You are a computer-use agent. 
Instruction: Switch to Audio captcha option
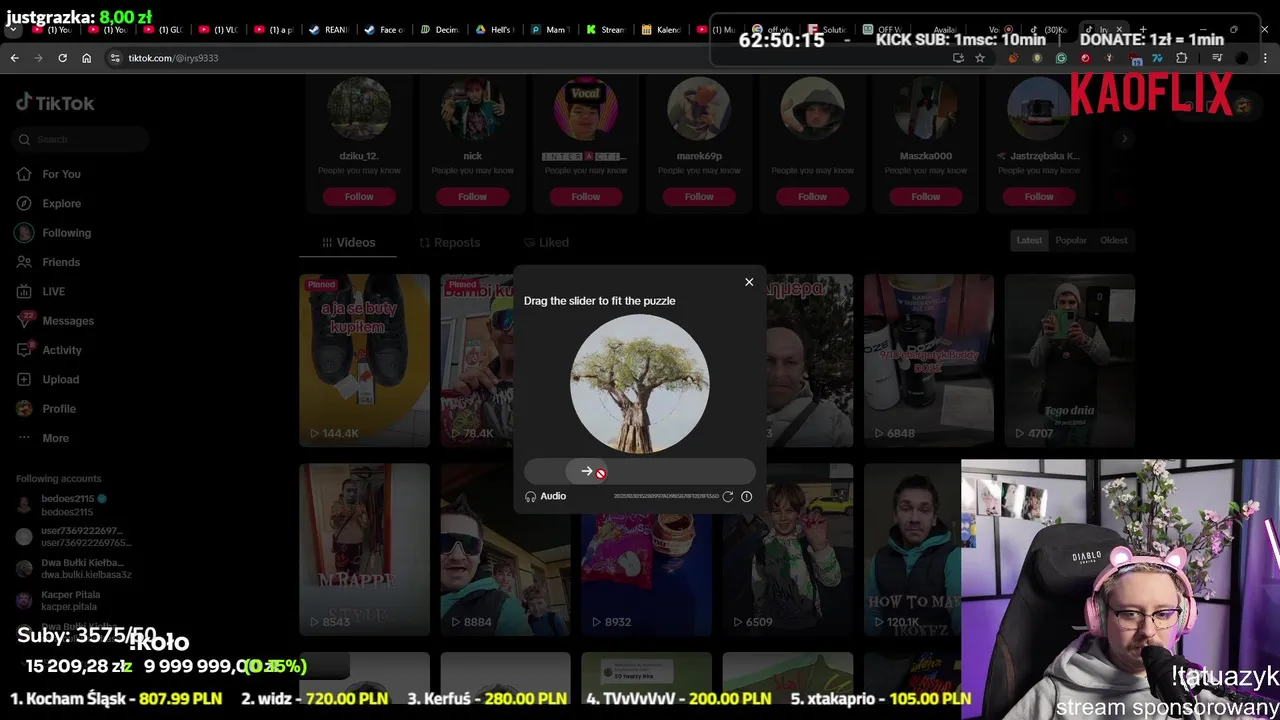coord(545,496)
